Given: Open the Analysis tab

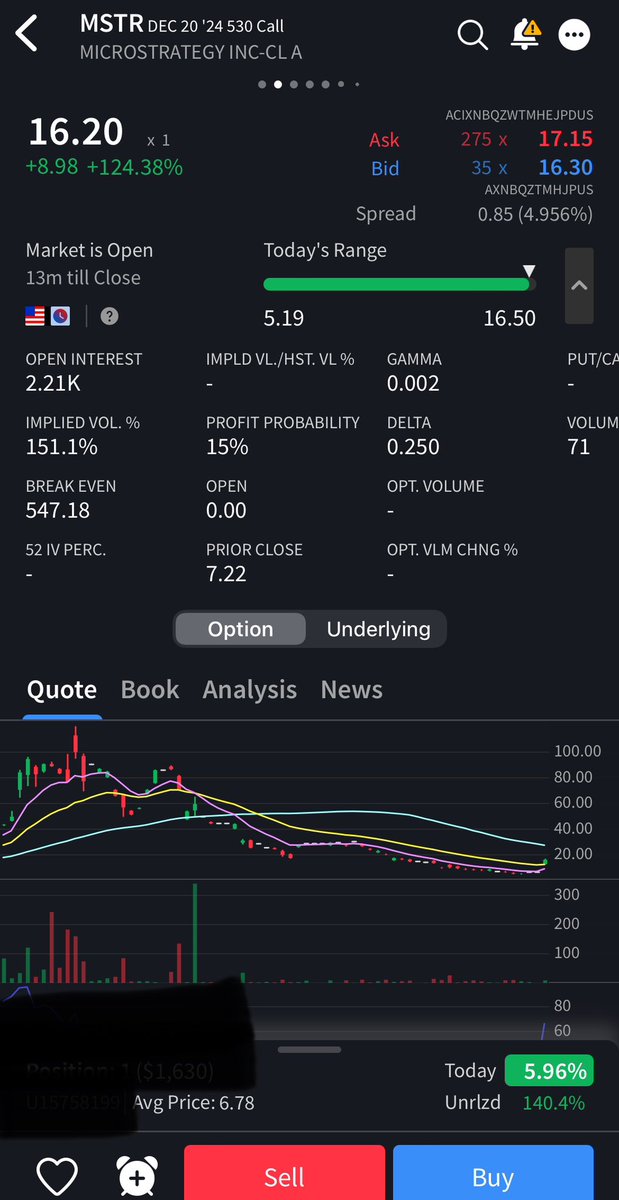Looking at the screenshot, I should [250, 689].
